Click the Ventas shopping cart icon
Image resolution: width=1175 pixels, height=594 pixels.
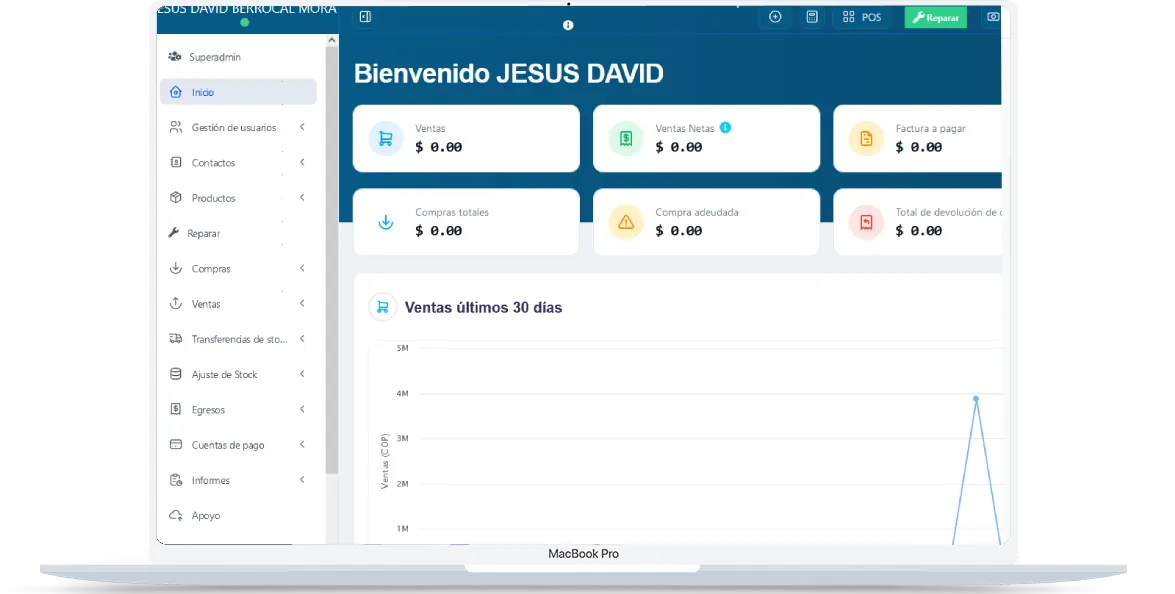coord(385,138)
